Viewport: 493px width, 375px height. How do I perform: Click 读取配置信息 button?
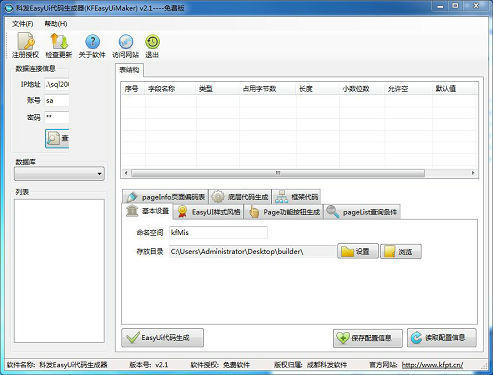(442, 338)
